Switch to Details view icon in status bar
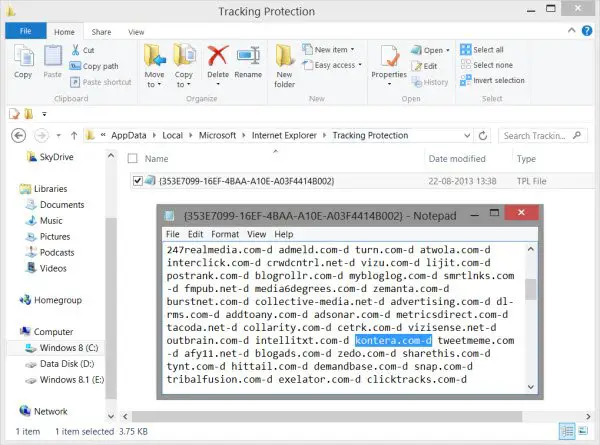This screenshot has width=600, height=445. (x=567, y=431)
